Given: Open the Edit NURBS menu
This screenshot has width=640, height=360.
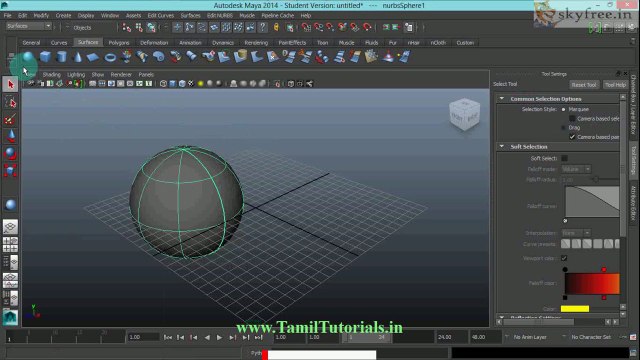Looking at the screenshot, I should pyautogui.click(x=220, y=16).
